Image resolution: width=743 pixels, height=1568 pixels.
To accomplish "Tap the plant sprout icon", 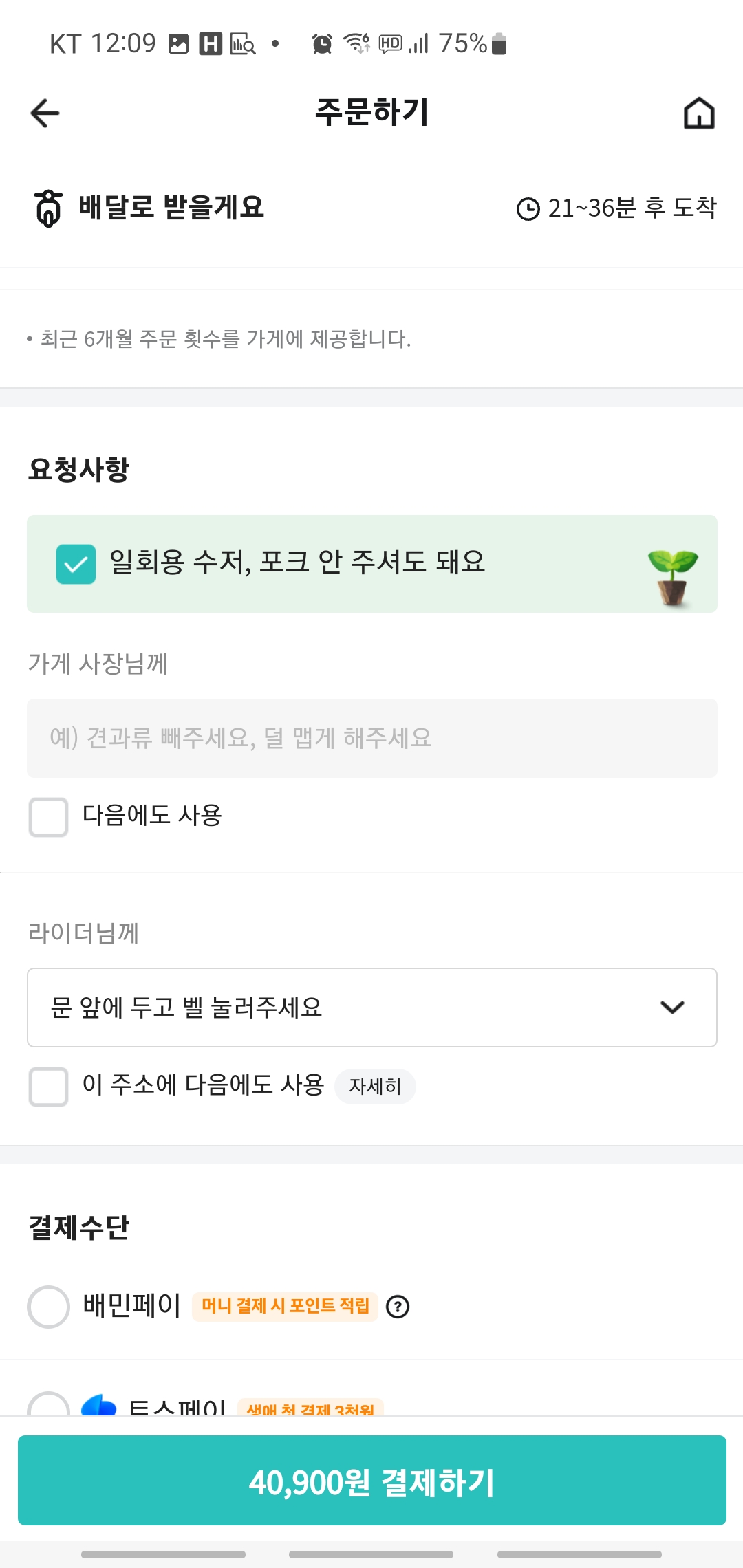I will (673, 576).
